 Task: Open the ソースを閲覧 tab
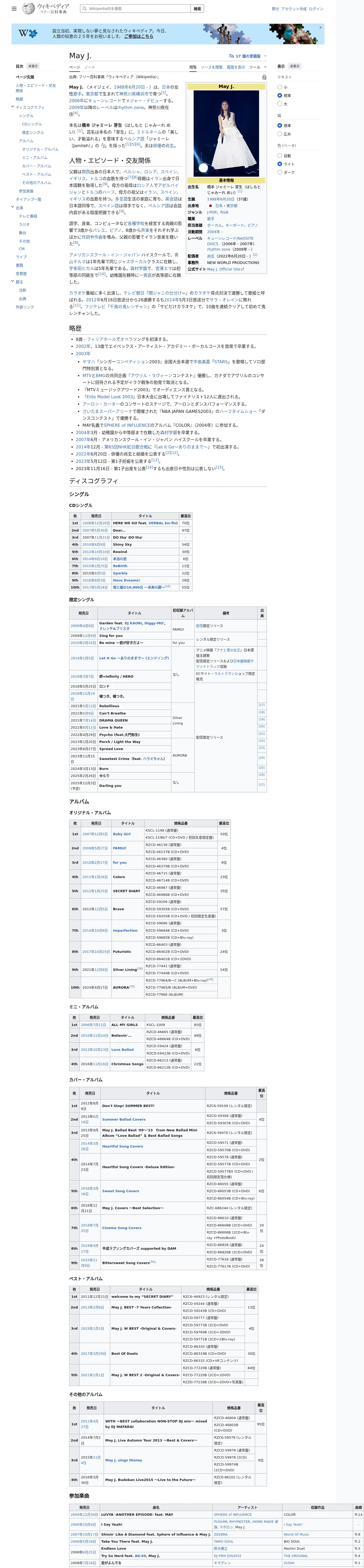click(212, 68)
